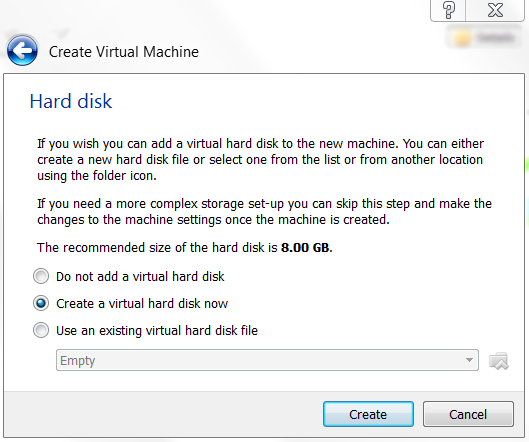This screenshot has height=442, width=529.
Task: Select the 'Do not add a virtual hard disk' radio button
Action: (41, 276)
